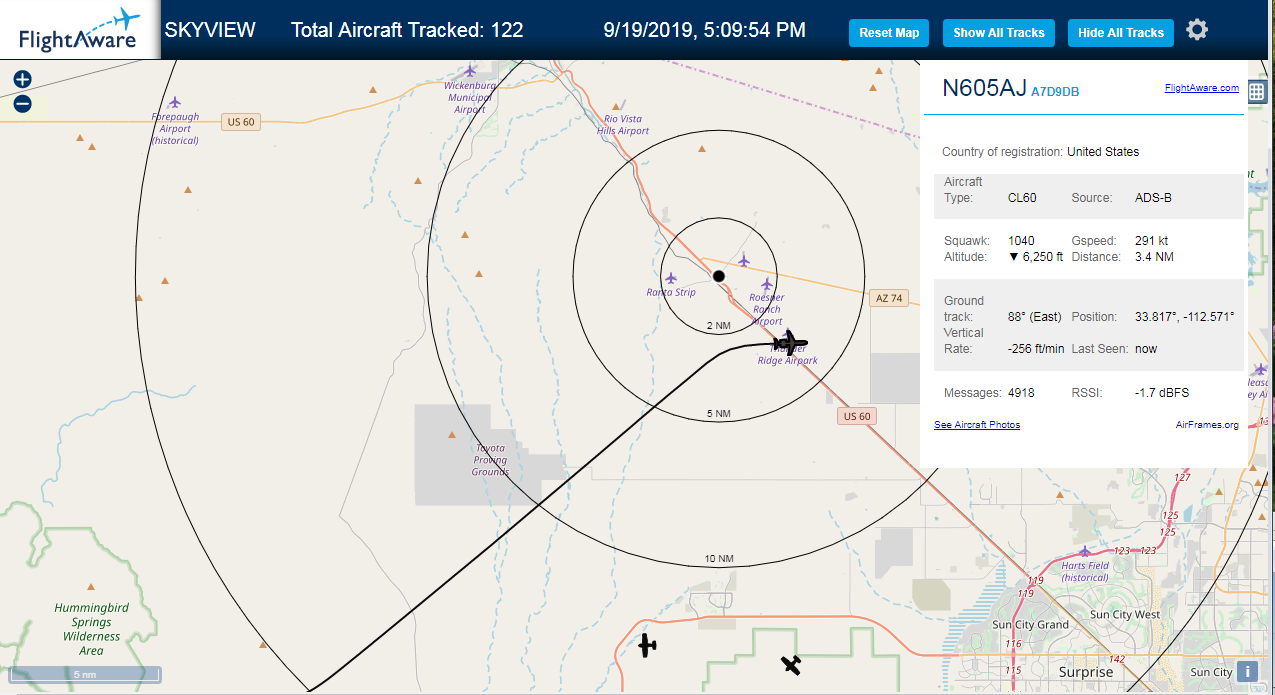The height and width of the screenshot is (695, 1275).
Task: Click Hide All Tracks
Action: [1121, 33]
